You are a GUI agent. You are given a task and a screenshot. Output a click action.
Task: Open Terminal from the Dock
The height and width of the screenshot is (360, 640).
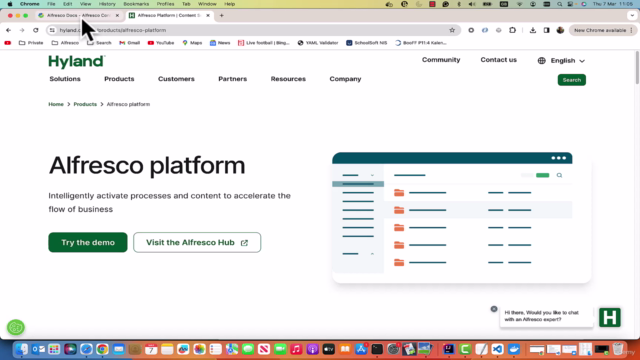tap(377, 349)
